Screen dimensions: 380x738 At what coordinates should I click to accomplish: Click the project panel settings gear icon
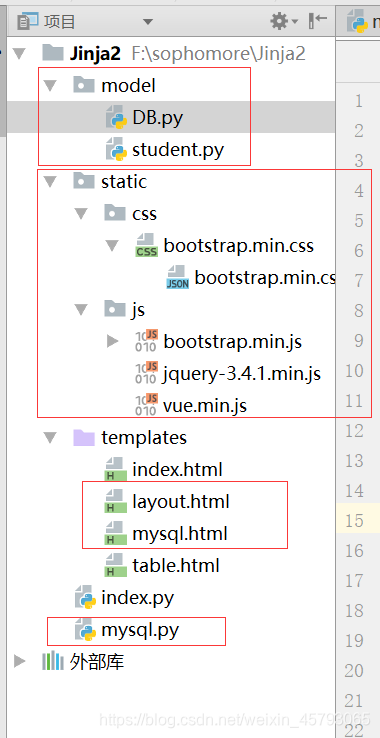[x=279, y=21]
